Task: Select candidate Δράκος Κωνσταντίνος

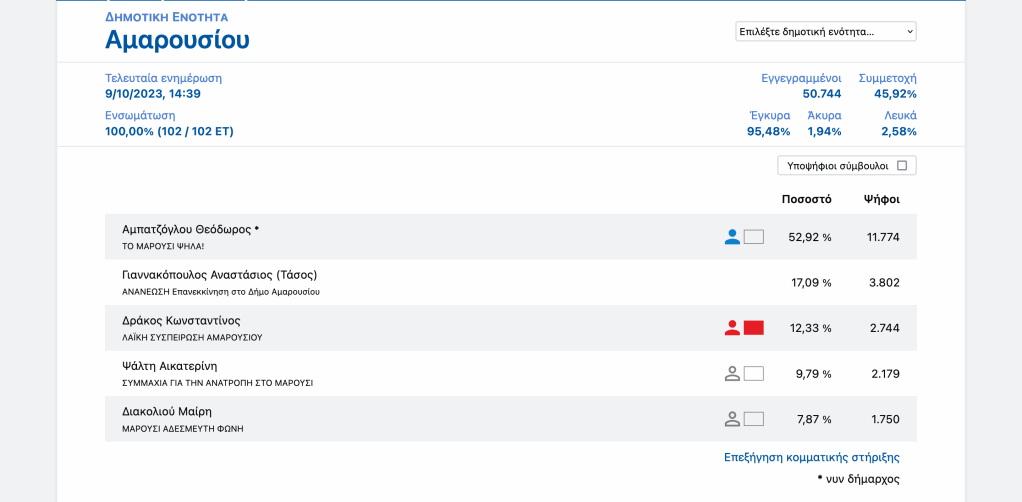Action: [181, 321]
